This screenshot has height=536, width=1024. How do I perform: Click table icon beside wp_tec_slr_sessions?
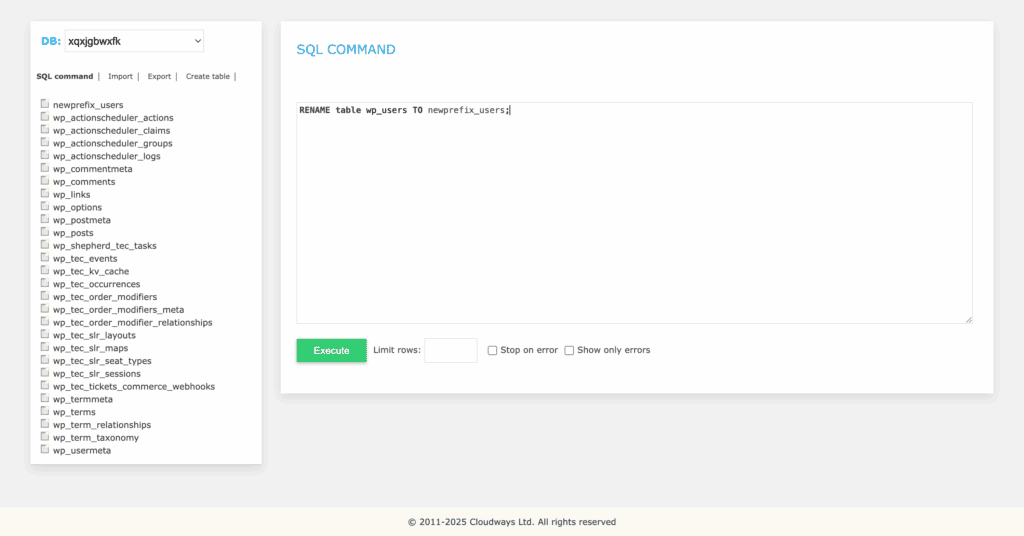(x=44, y=373)
